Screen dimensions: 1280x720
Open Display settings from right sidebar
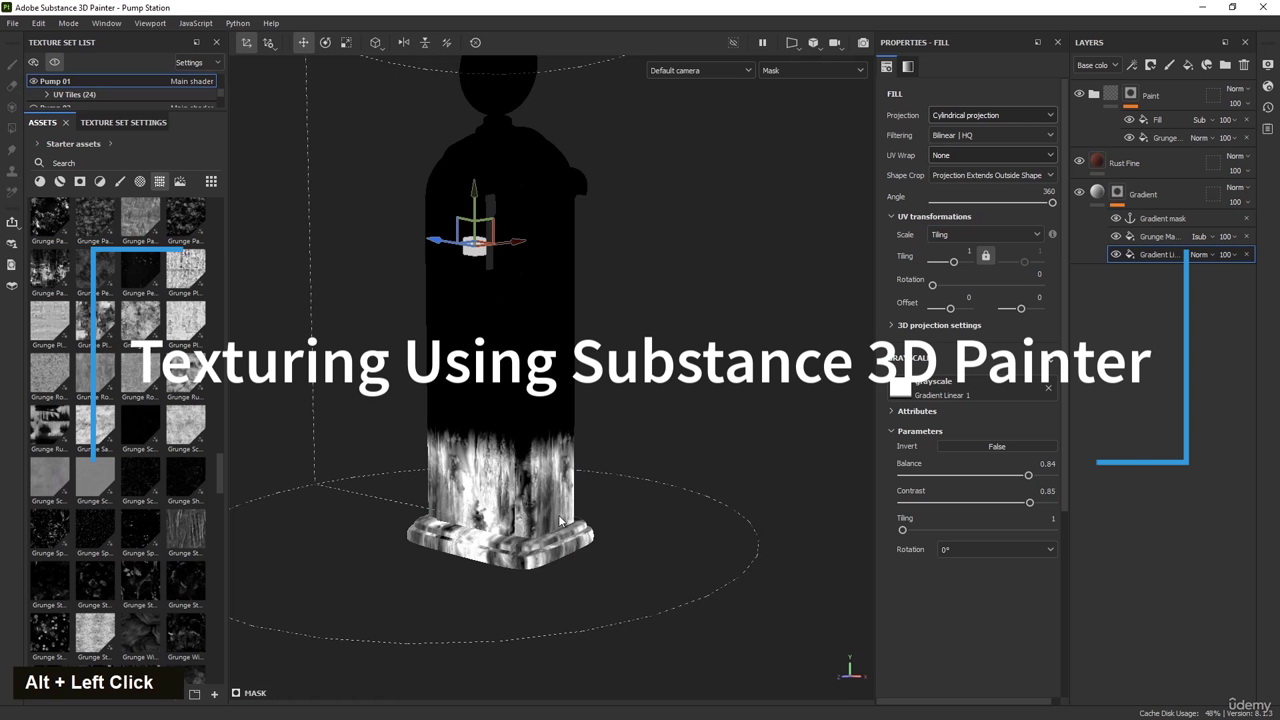pos(1268,65)
